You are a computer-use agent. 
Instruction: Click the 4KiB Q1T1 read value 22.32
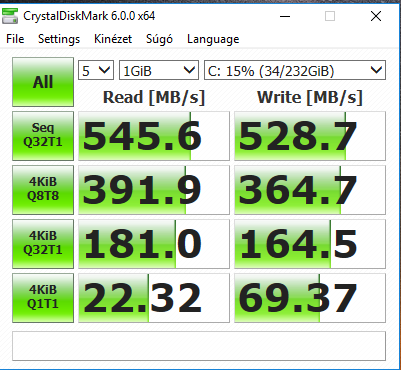pyautogui.click(x=154, y=298)
